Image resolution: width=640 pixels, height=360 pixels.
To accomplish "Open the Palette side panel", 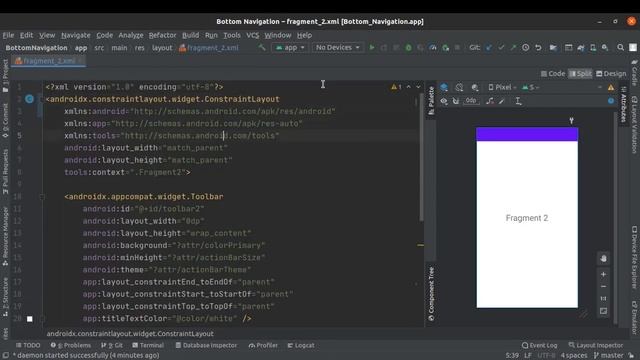I will click(x=431, y=100).
